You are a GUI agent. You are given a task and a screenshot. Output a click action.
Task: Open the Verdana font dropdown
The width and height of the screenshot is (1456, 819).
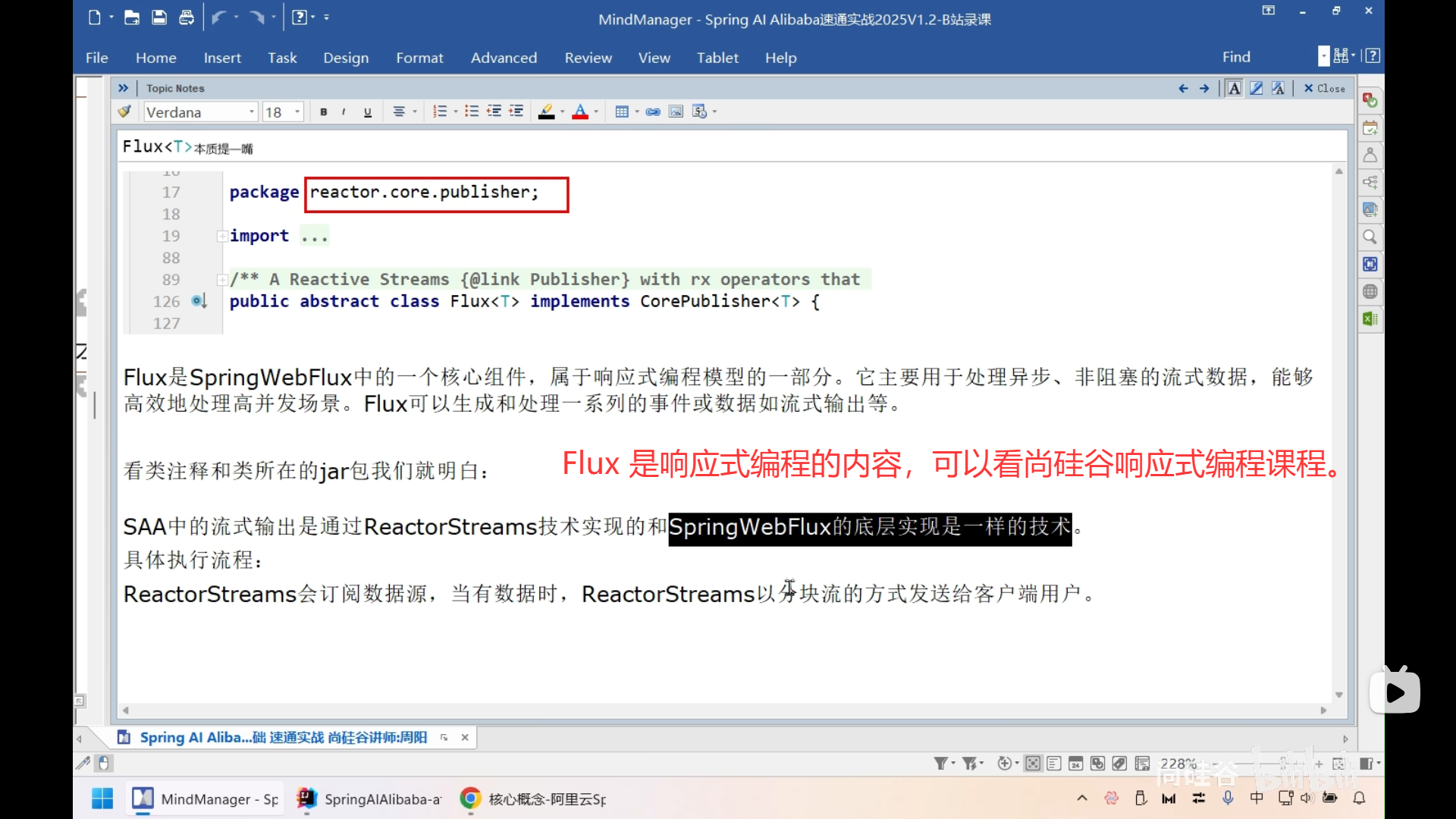pyautogui.click(x=251, y=112)
